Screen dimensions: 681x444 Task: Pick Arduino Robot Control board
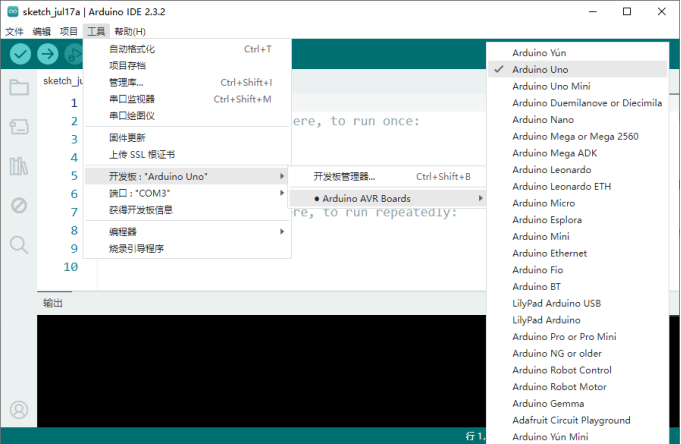(x=578, y=370)
